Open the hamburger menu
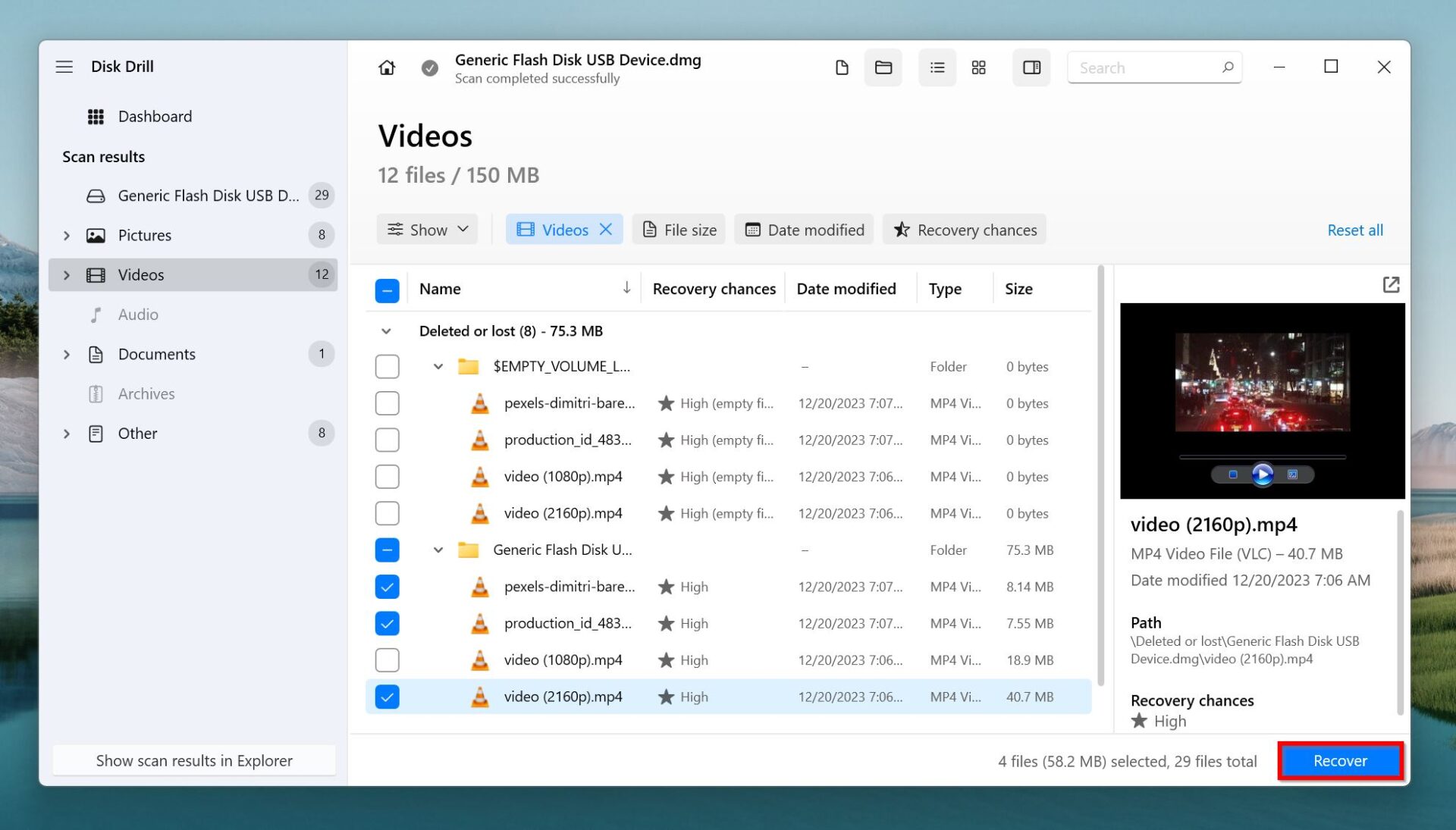 (x=64, y=67)
